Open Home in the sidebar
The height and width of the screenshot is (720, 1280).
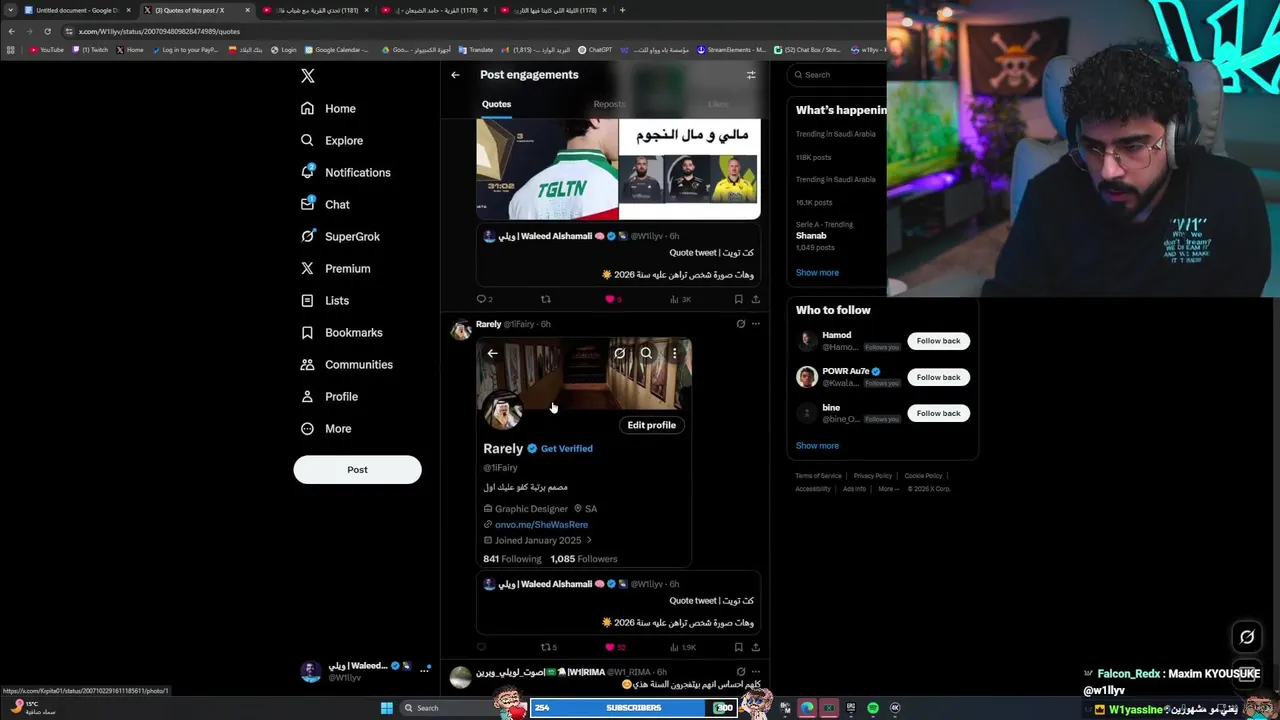click(x=328, y=108)
